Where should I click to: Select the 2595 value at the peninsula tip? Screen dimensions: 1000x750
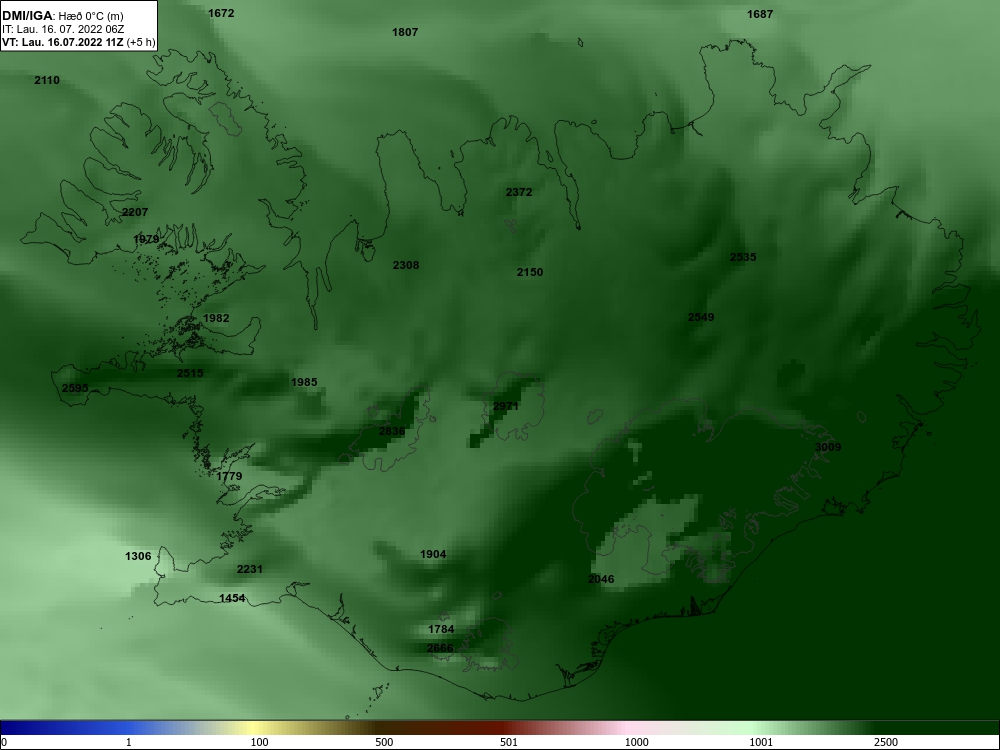(x=75, y=388)
